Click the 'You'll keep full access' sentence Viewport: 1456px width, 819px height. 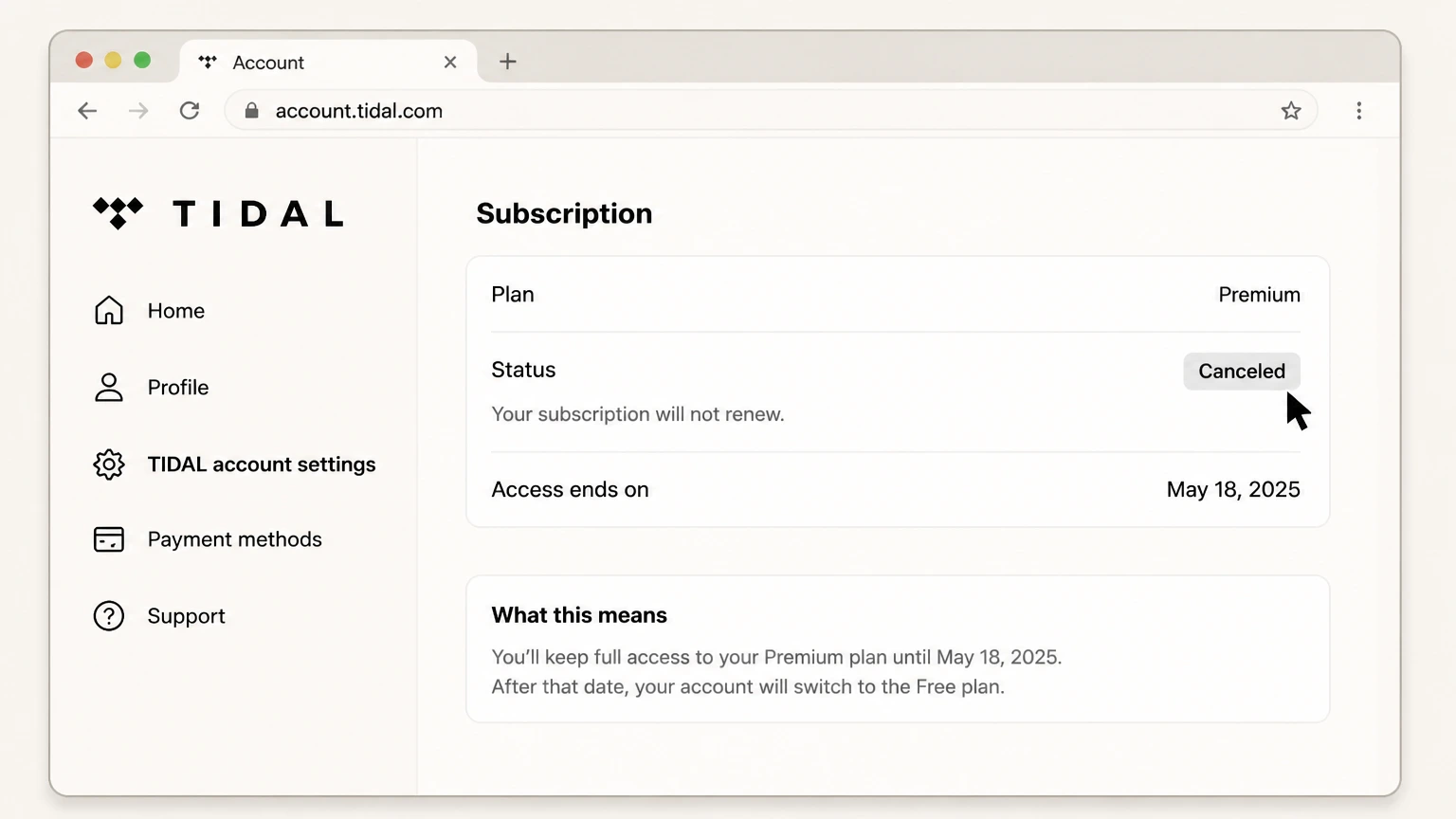776,657
